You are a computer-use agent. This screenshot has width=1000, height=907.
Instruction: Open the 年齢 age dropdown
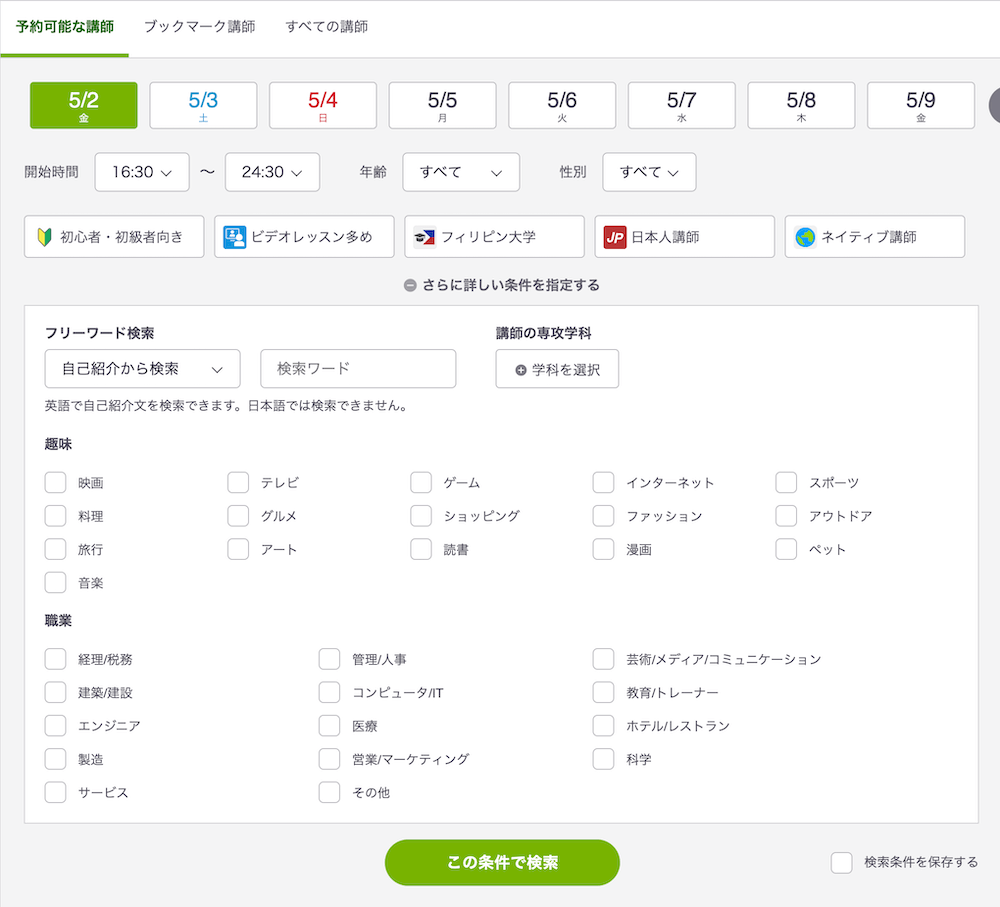coord(461,172)
